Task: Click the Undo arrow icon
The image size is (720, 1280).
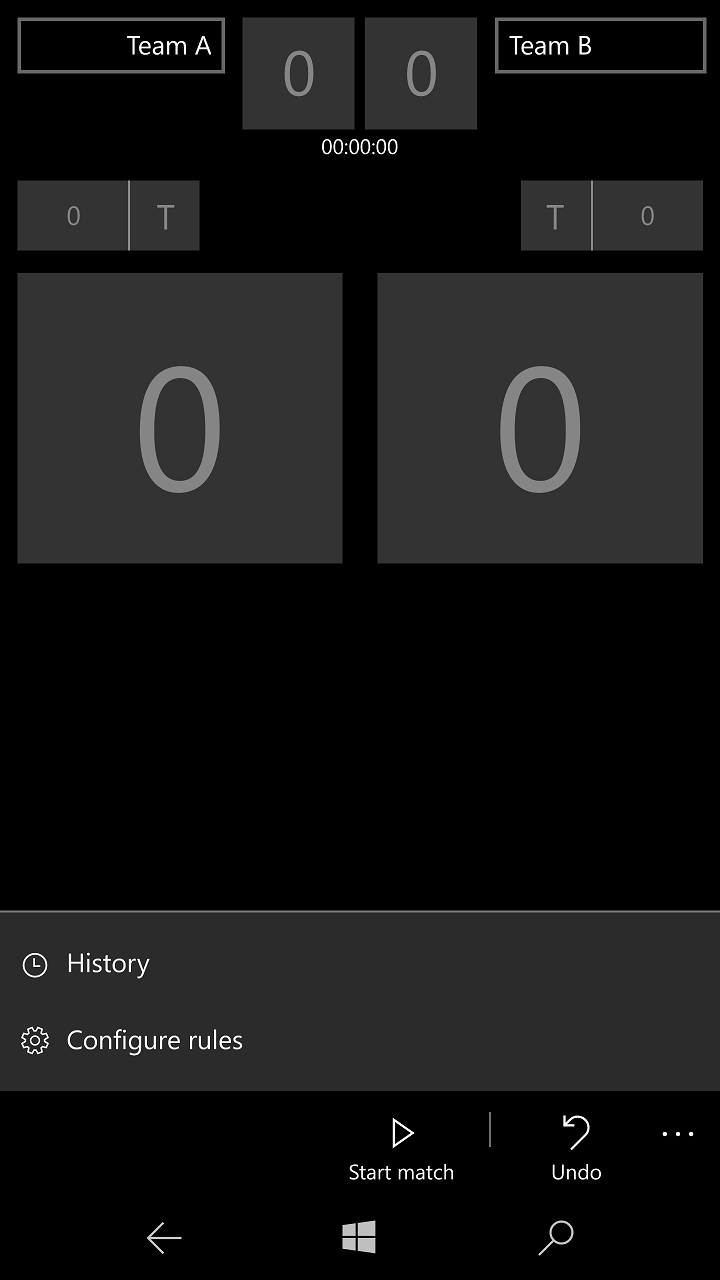Action: [576, 1133]
